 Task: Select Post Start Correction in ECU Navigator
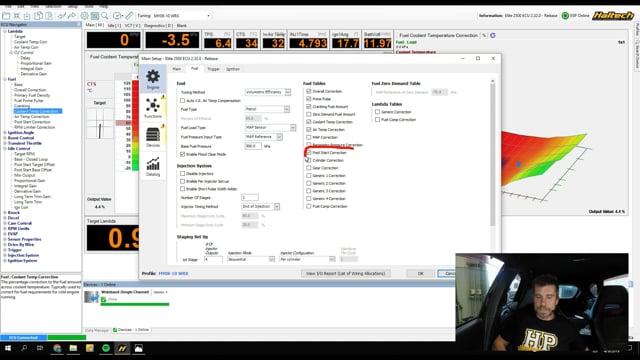[x=32, y=122]
